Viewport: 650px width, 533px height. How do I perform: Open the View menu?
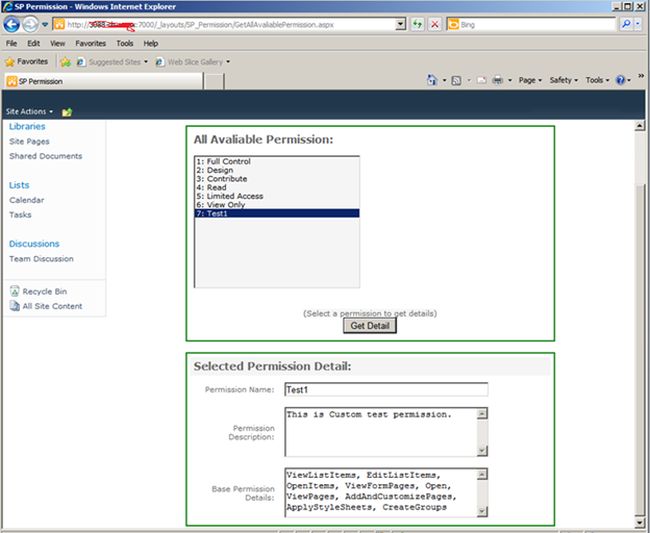click(x=58, y=43)
